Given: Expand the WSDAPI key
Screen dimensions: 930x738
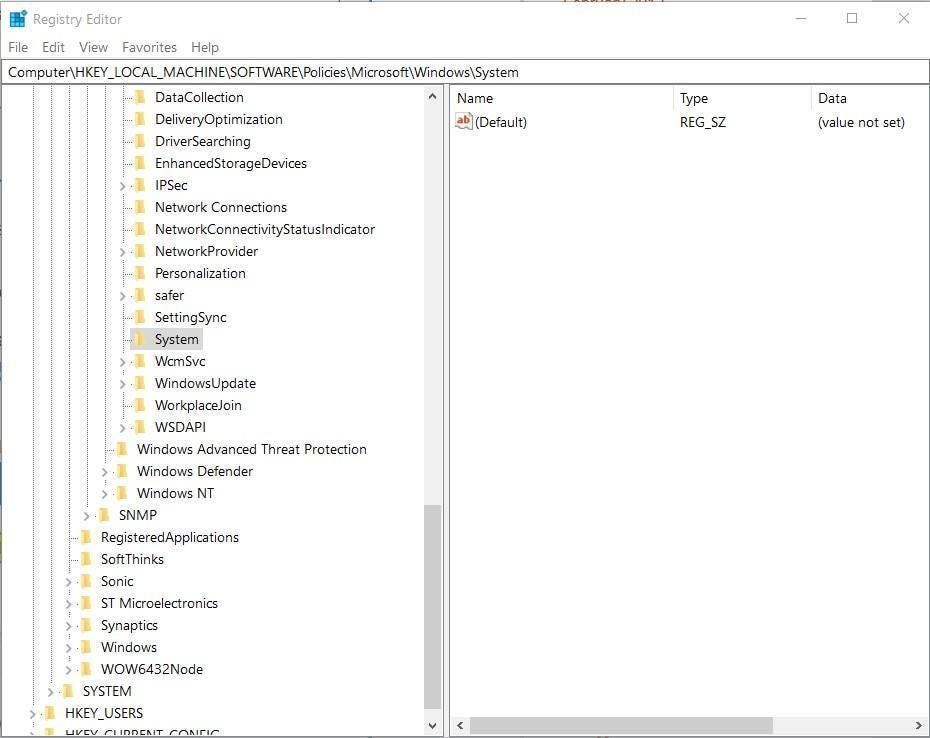Looking at the screenshot, I should pyautogui.click(x=122, y=428).
